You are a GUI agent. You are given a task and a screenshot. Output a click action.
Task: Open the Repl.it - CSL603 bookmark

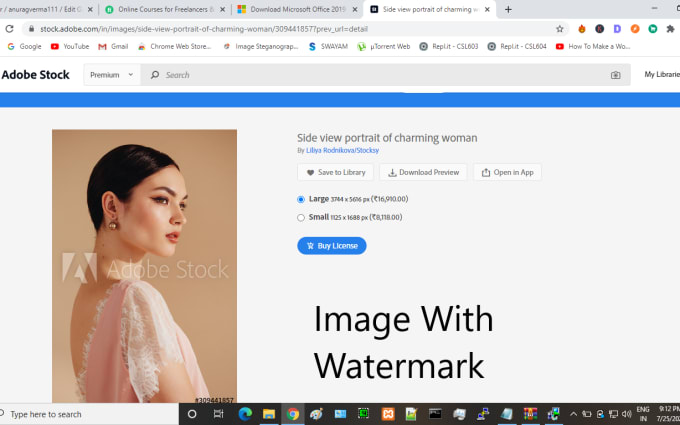(449, 46)
